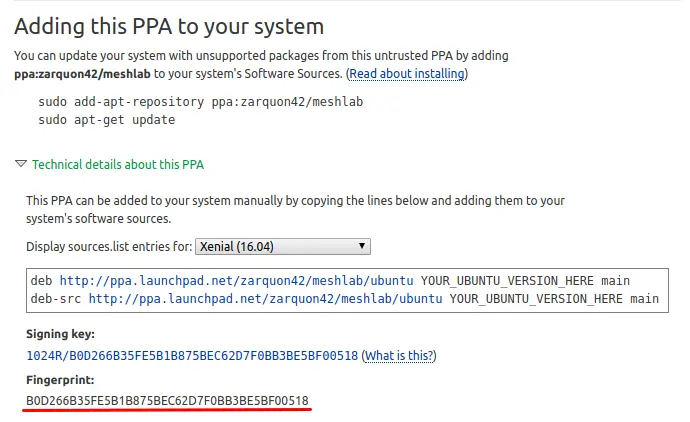Open the Xenial (16.04) series dropdown
This screenshot has height=422, width=690.
tap(283, 246)
